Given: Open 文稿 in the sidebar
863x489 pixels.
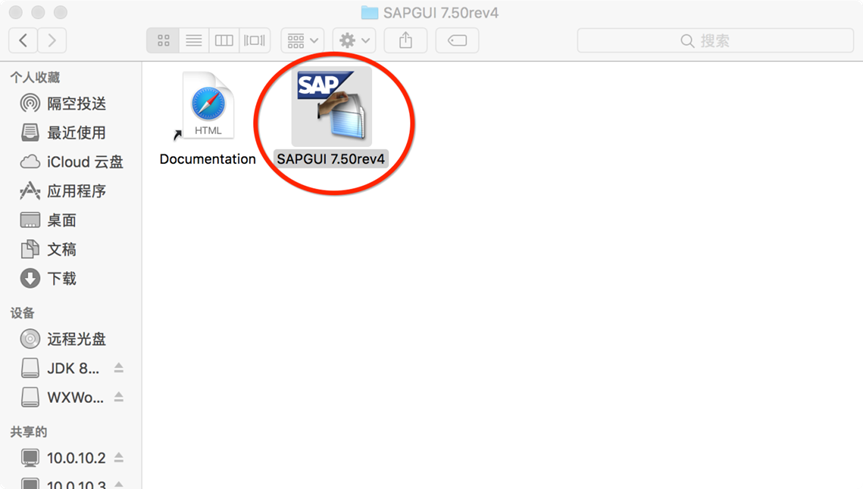Looking at the screenshot, I should coord(48,249).
